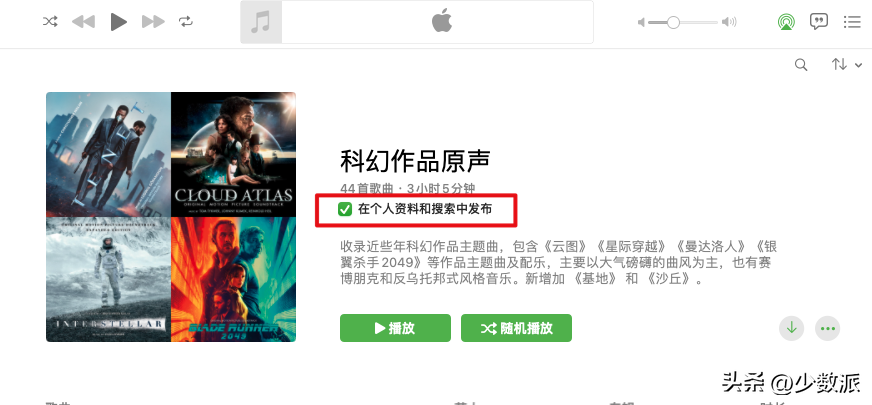Search within the playlist
The image size is (872, 405).
[801, 65]
